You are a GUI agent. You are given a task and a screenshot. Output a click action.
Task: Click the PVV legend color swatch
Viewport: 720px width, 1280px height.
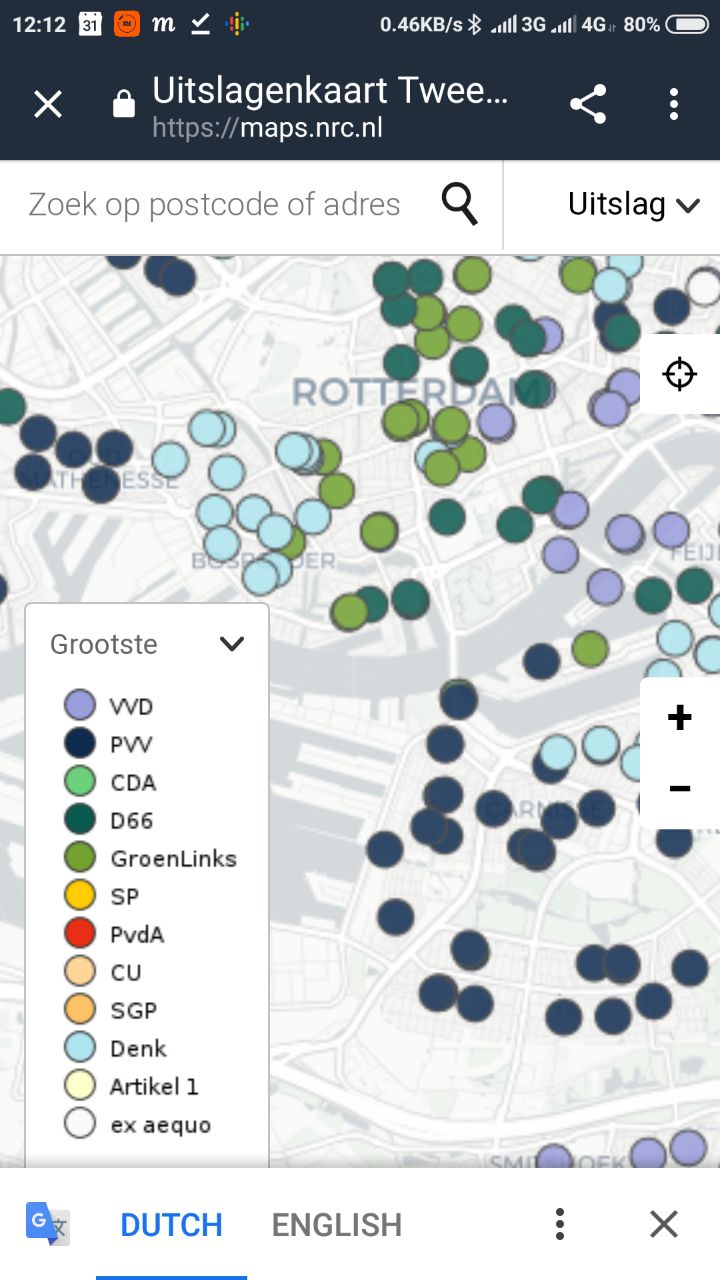(79, 744)
